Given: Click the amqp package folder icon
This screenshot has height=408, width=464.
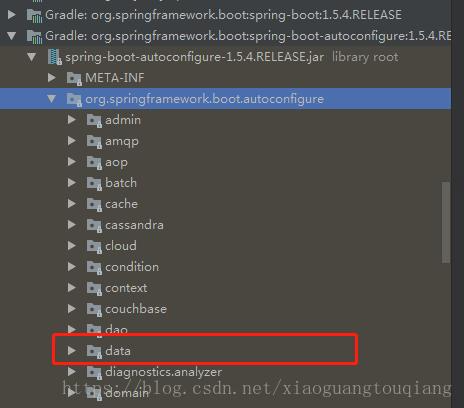Looking at the screenshot, I should pos(94,142).
